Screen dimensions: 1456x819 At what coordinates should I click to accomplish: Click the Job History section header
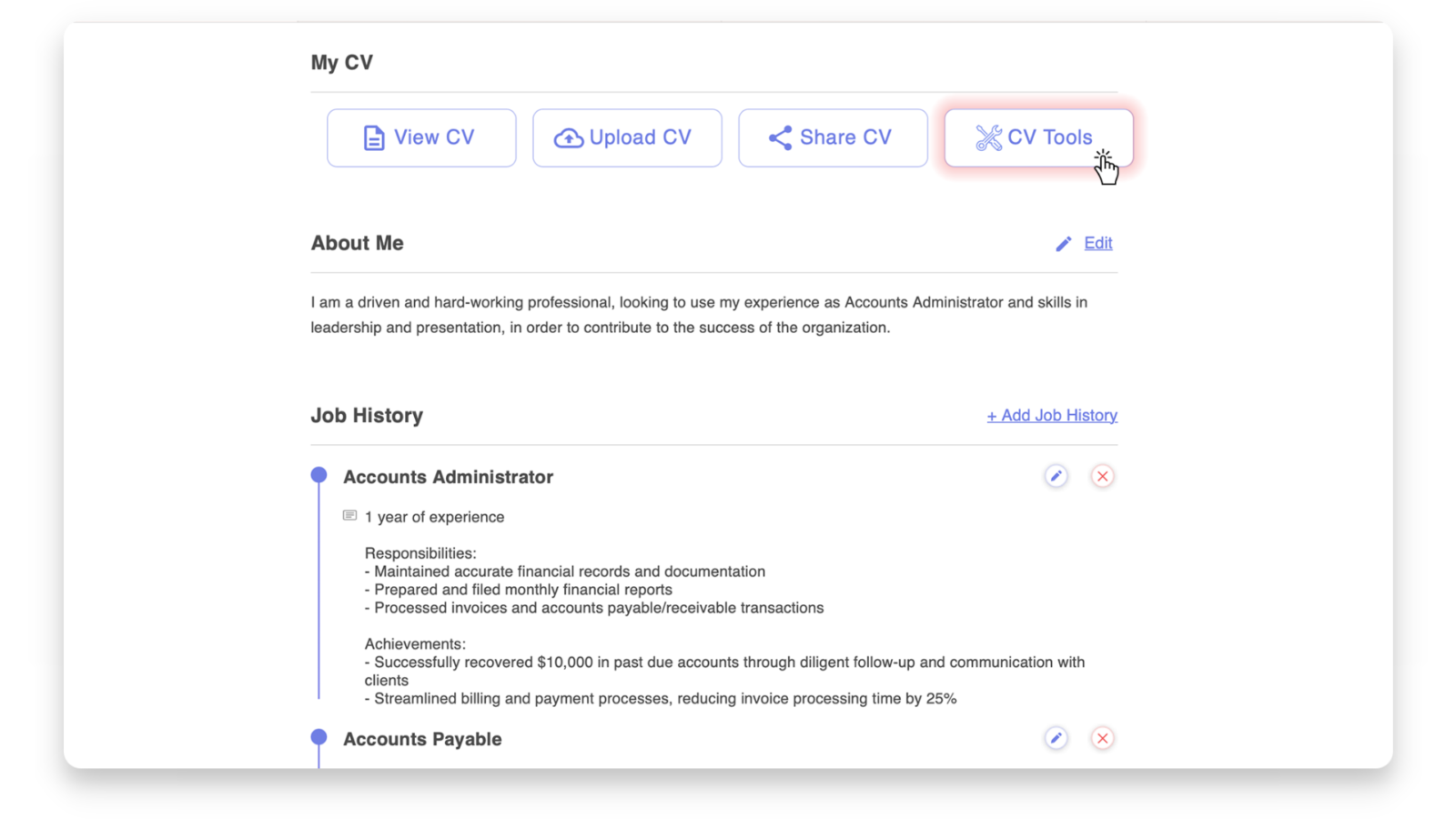pos(367,415)
